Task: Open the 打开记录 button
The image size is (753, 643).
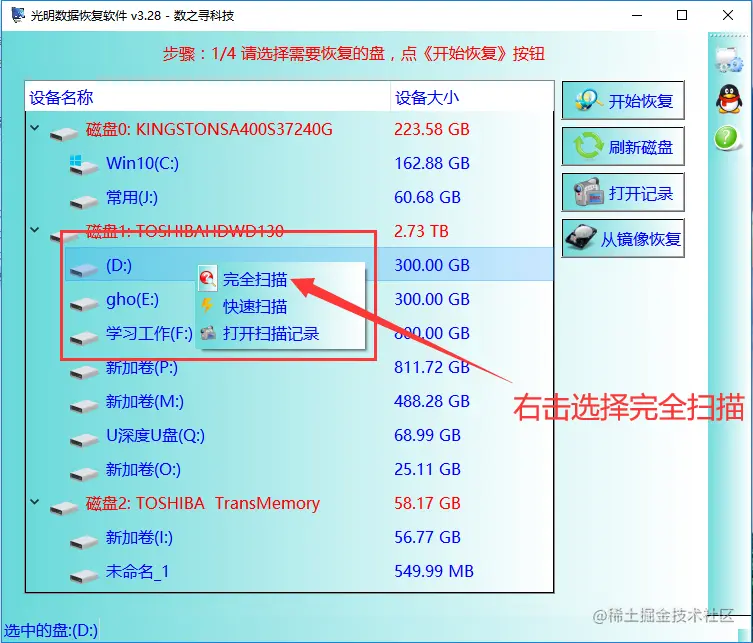Action: [x=623, y=193]
